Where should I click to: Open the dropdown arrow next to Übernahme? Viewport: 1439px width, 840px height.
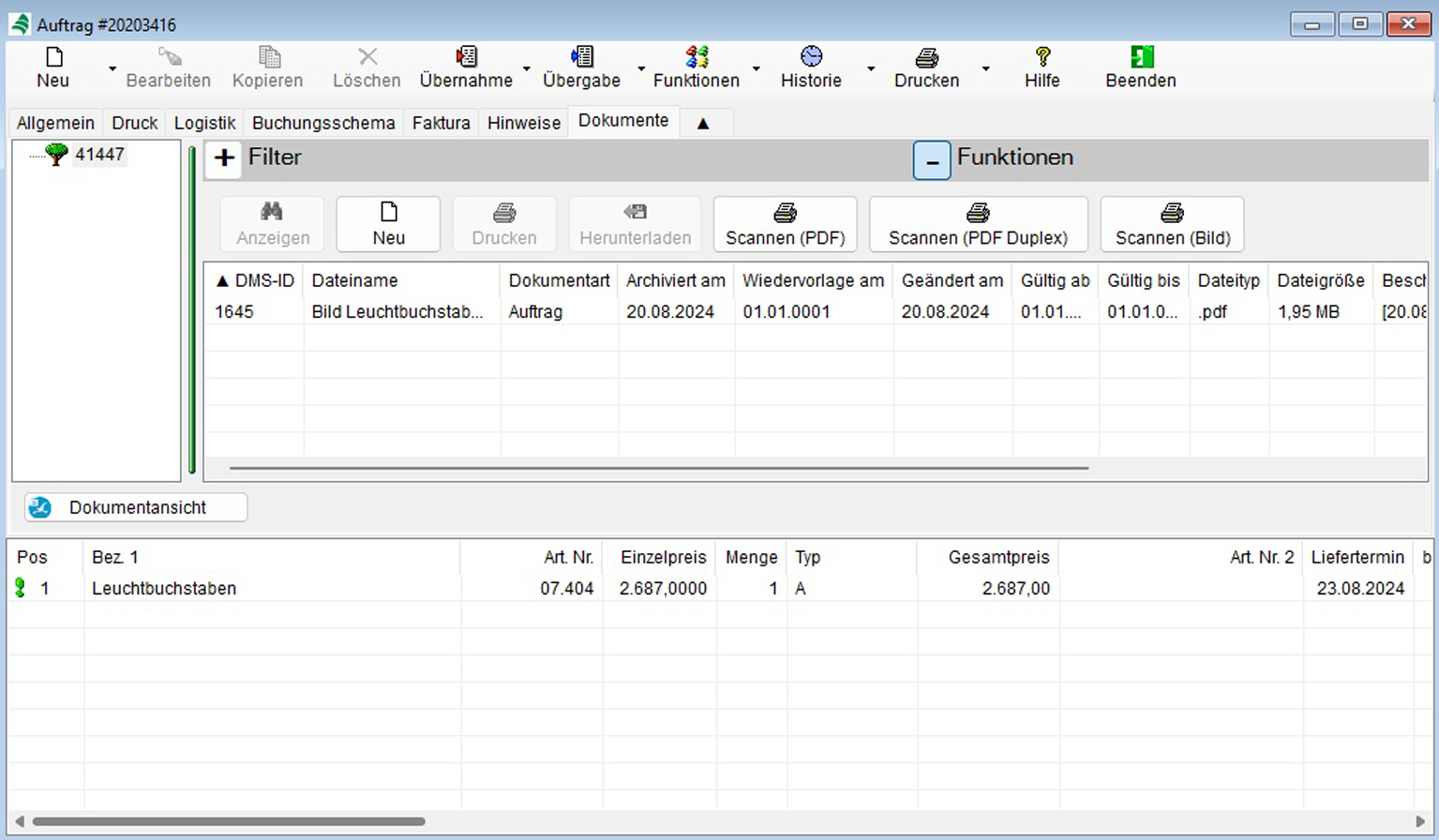(527, 68)
